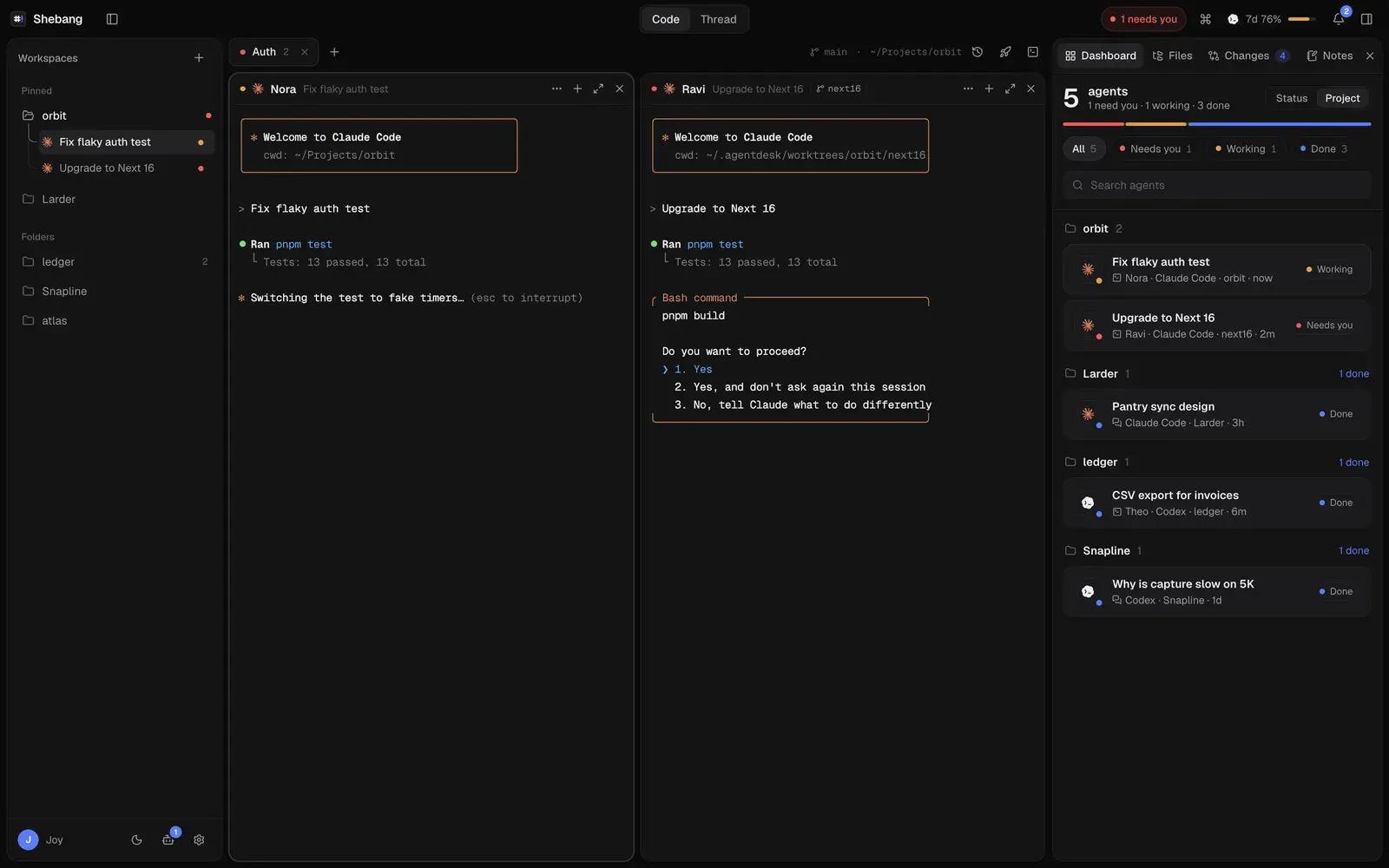Toggle the left sidebar panel icon
Image resolution: width=1389 pixels, height=868 pixels.
pos(112,19)
